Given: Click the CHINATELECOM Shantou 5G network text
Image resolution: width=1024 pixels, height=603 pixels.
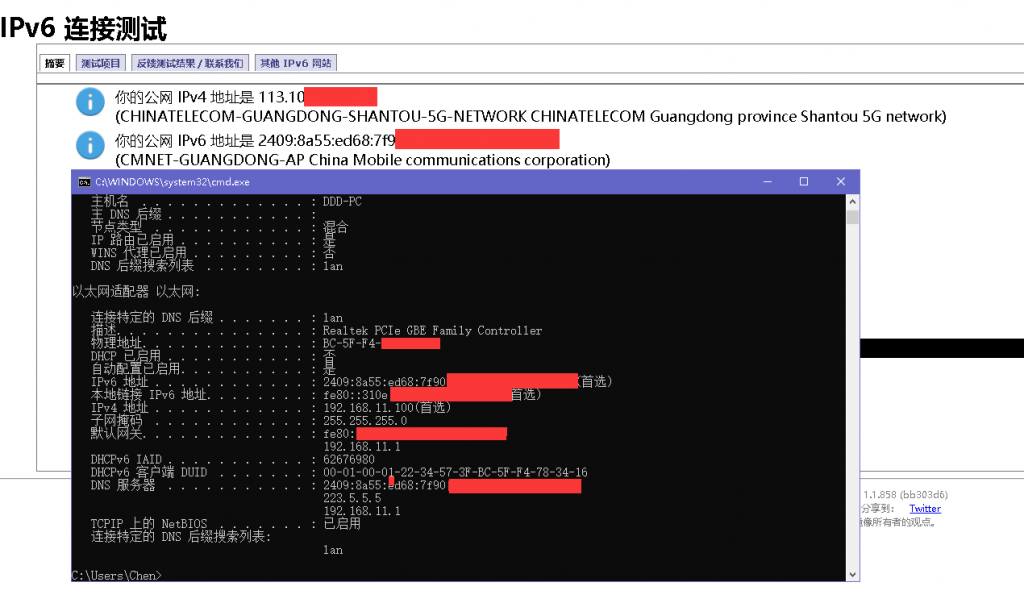Looking at the screenshot, I should click(x=530, y=117).
